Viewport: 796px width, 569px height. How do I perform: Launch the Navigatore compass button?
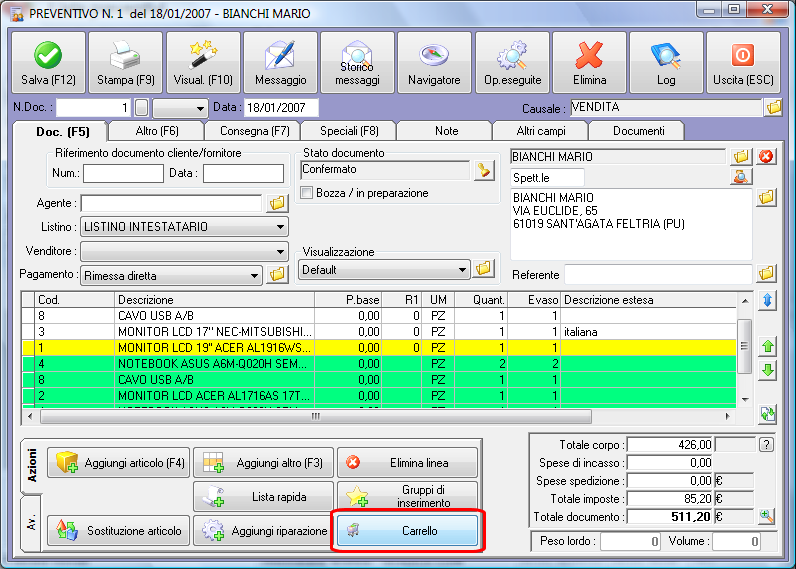pos(435,62)
